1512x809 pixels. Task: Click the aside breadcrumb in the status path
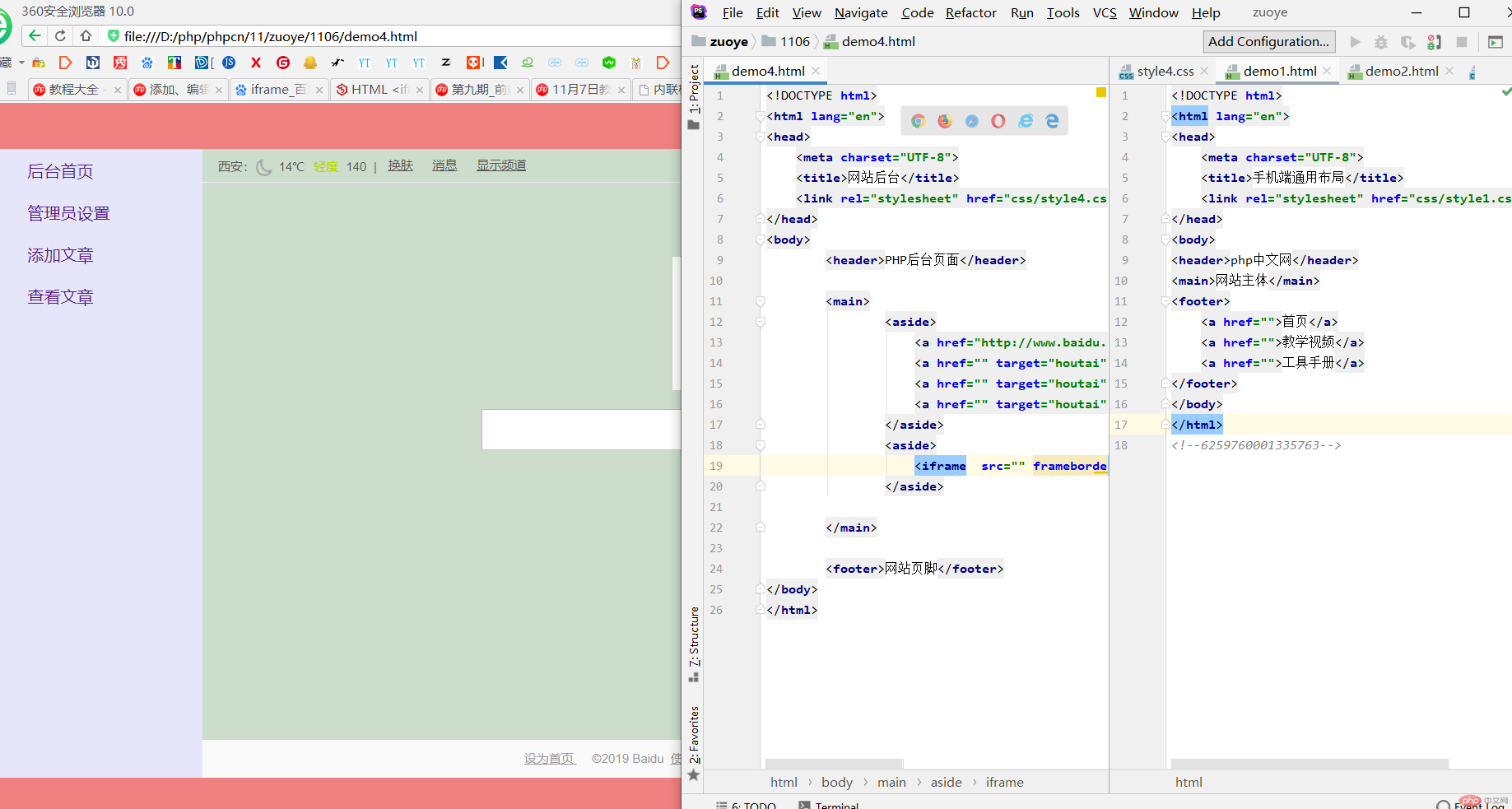[x=946, y=783]
